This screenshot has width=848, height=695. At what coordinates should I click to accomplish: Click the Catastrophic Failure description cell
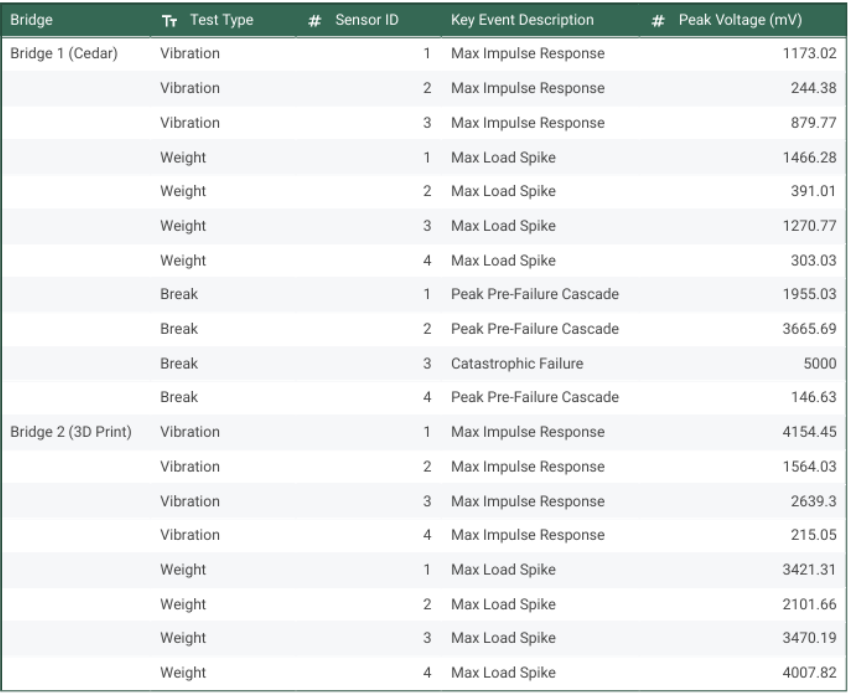517,363
